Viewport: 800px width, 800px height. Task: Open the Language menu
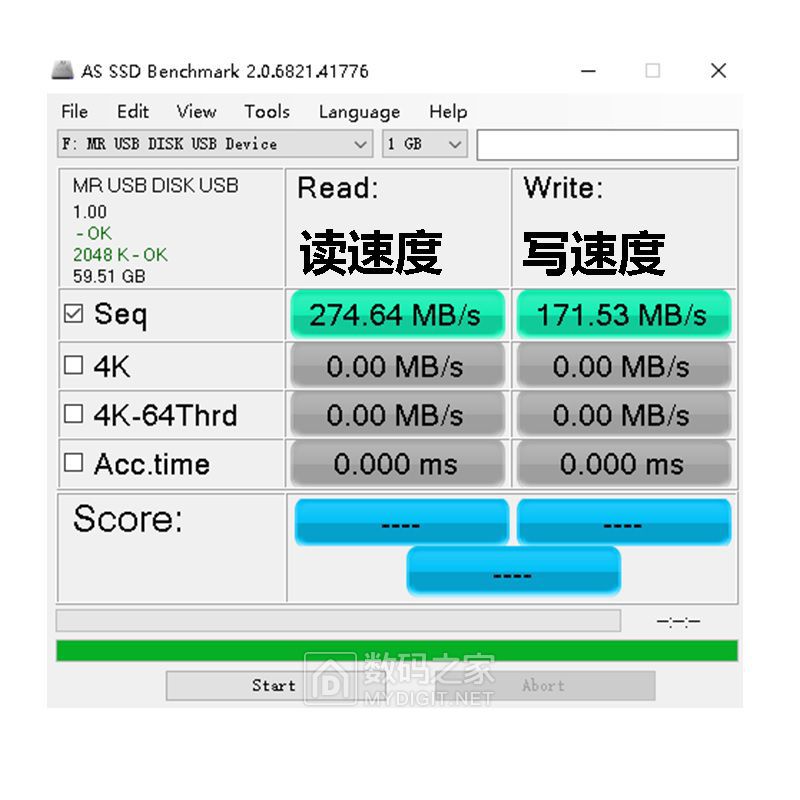(359, 111)
